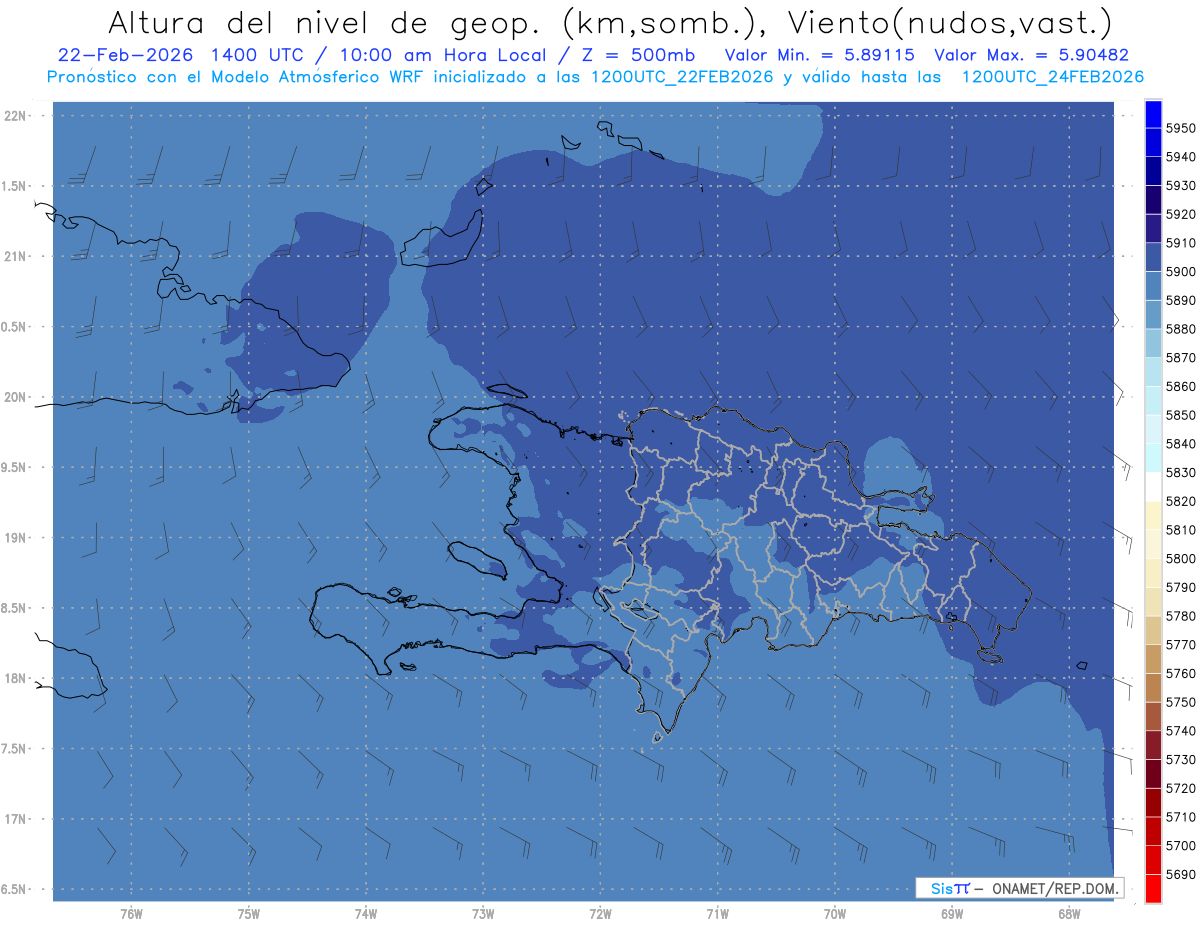Click the '19N' latitude axis label
The height and width of the screenshot is (927, 1200).
(x=15, y=537)
